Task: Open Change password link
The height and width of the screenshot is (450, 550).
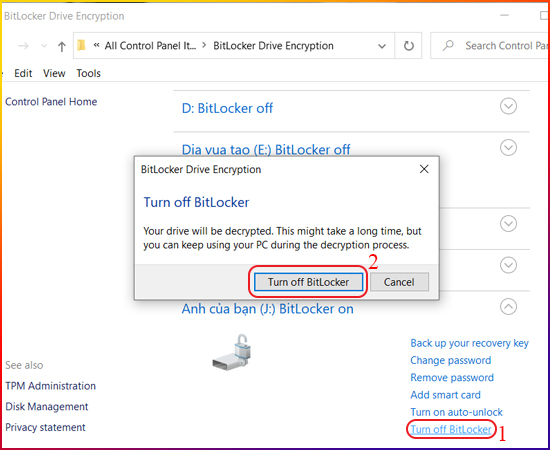Action: pos(451,361)
